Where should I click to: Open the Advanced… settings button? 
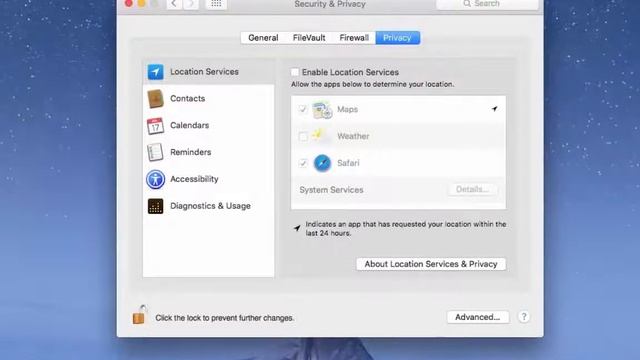click(478, 317)
